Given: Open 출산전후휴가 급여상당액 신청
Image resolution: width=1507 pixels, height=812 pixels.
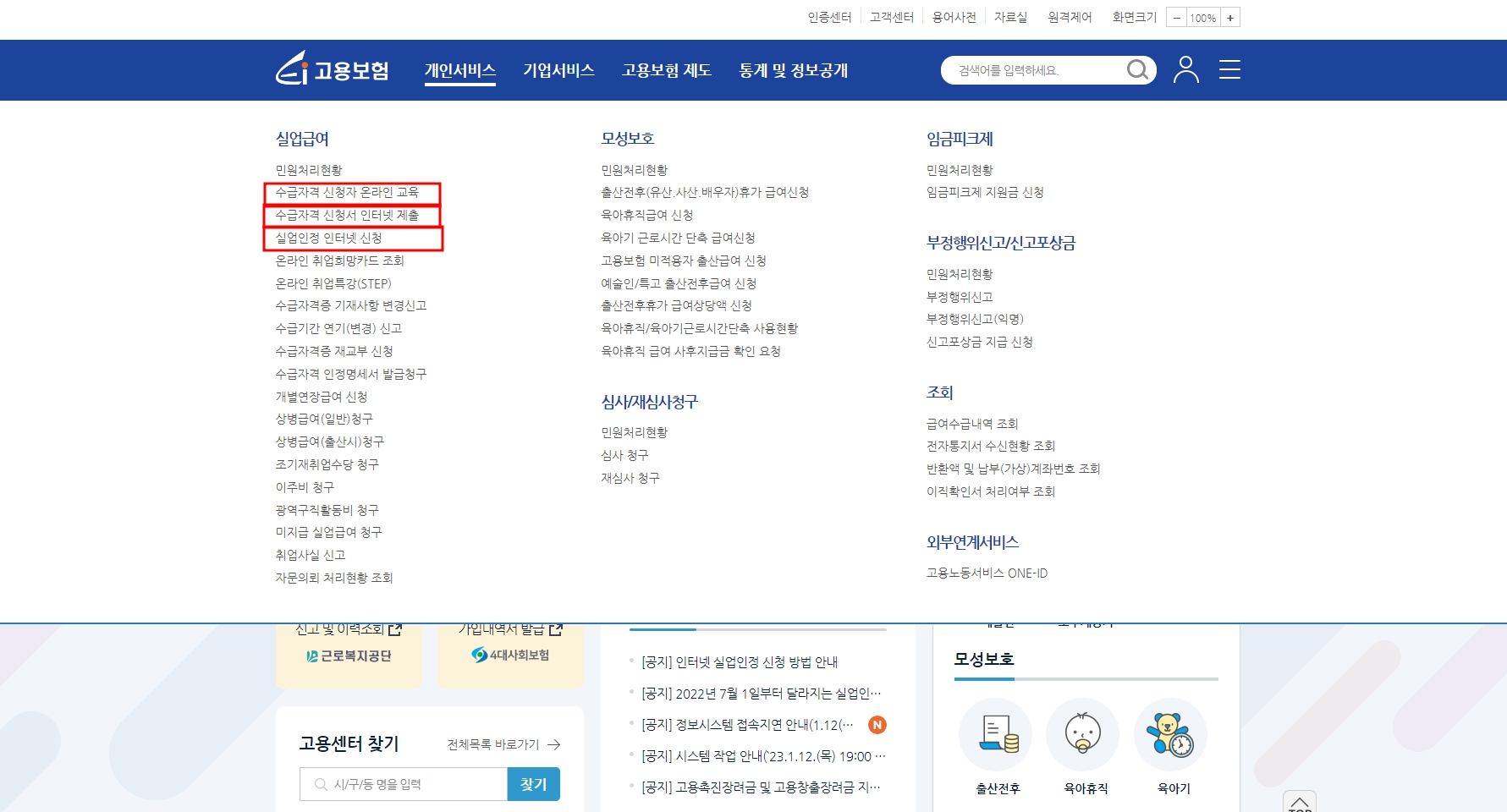Looking at the screenshot, I should [676, 305].
